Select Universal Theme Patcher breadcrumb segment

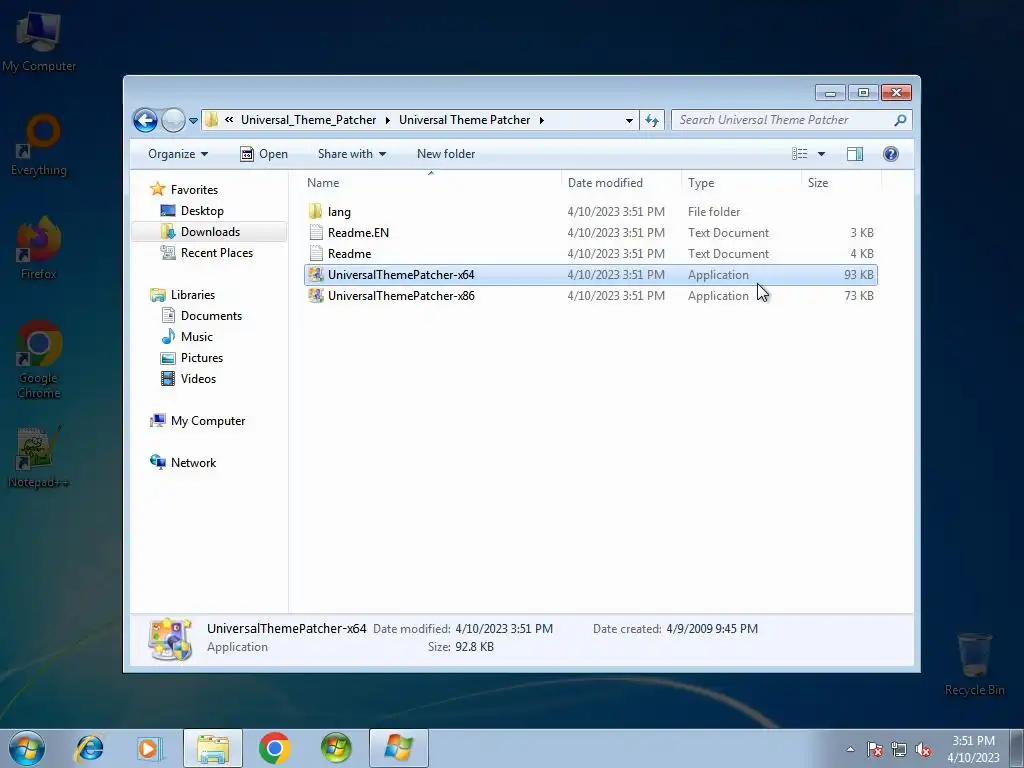coord(464,120)
